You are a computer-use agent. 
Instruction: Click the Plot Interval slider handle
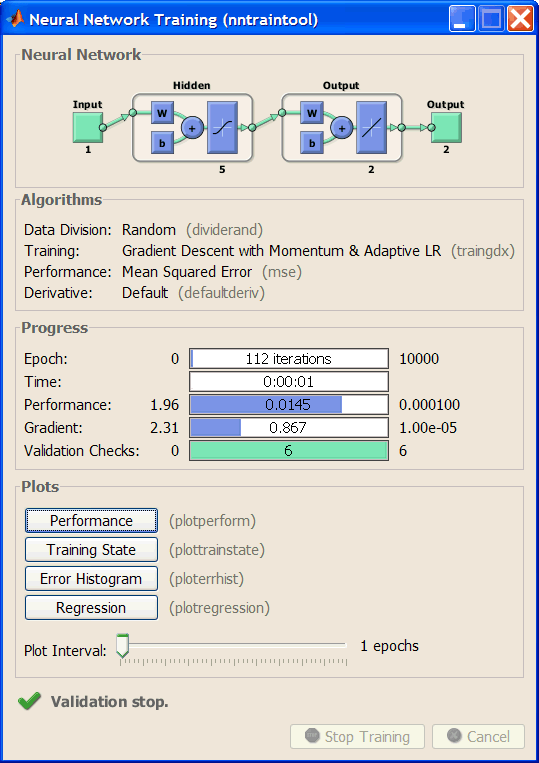click(123, 646)
